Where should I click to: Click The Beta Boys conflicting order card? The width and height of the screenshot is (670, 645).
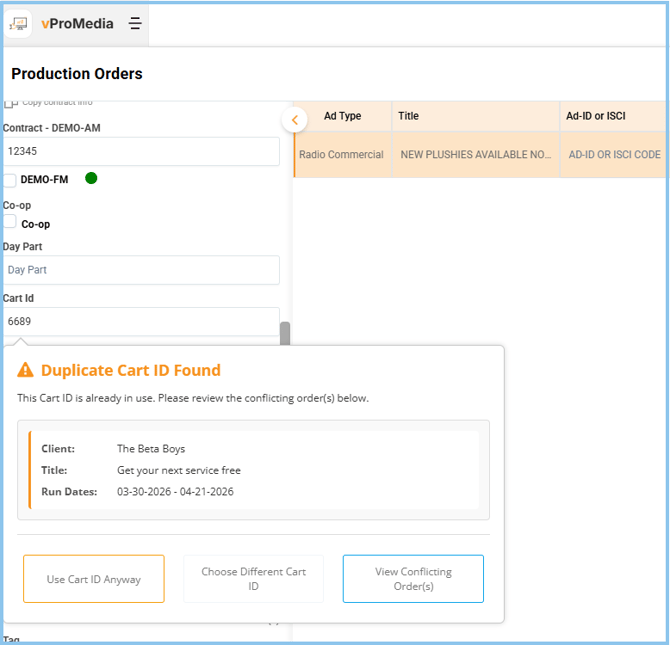pyautogui.click(x=254, y=470)
